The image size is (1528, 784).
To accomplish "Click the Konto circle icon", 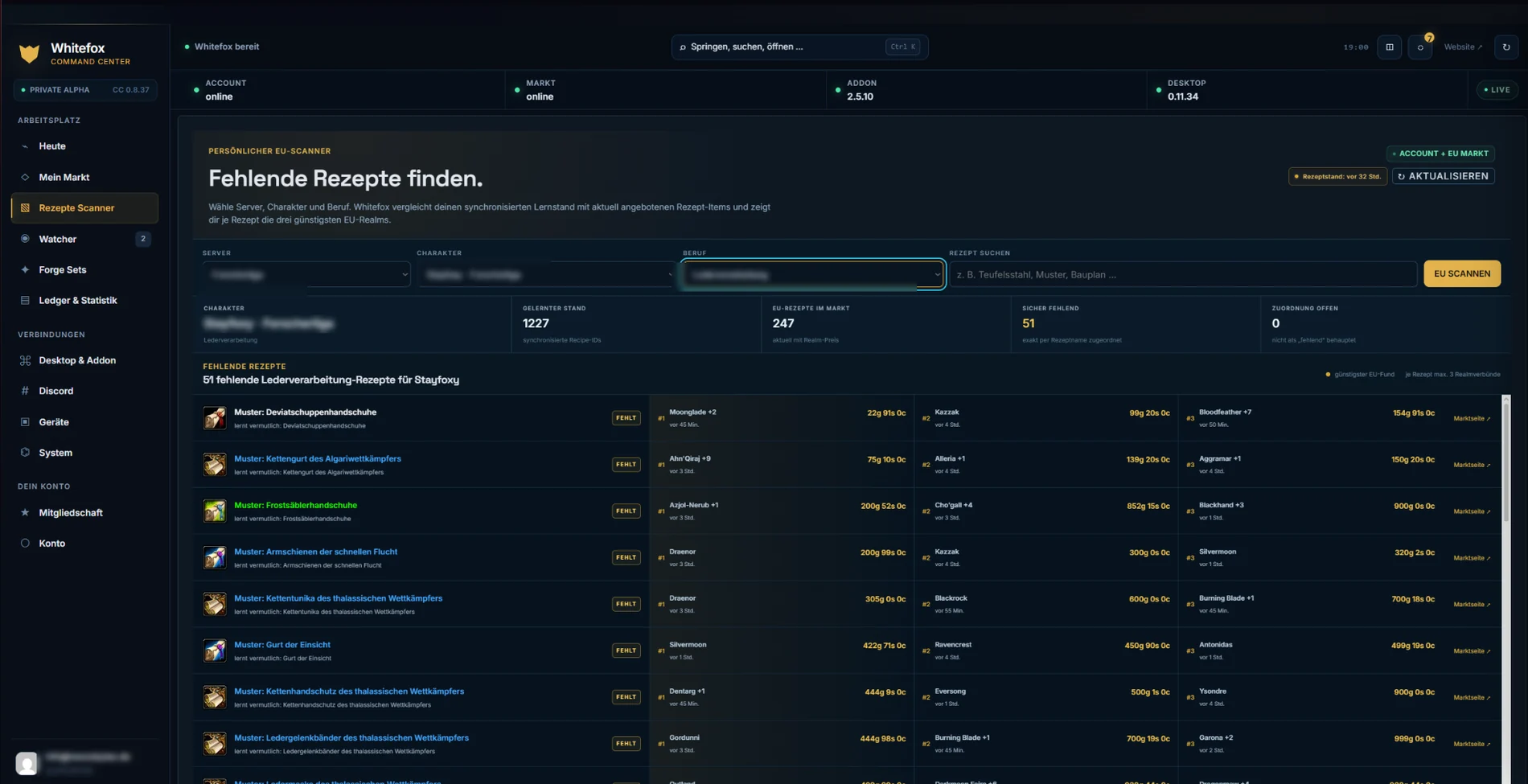I will click(x=25, y=544).
